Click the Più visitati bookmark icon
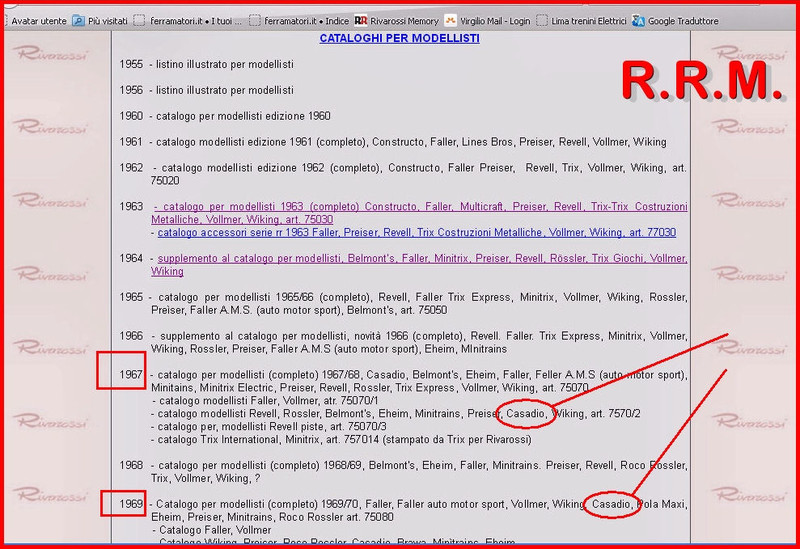Viewport: 800px width, 549px height. [x=78, y=21]
